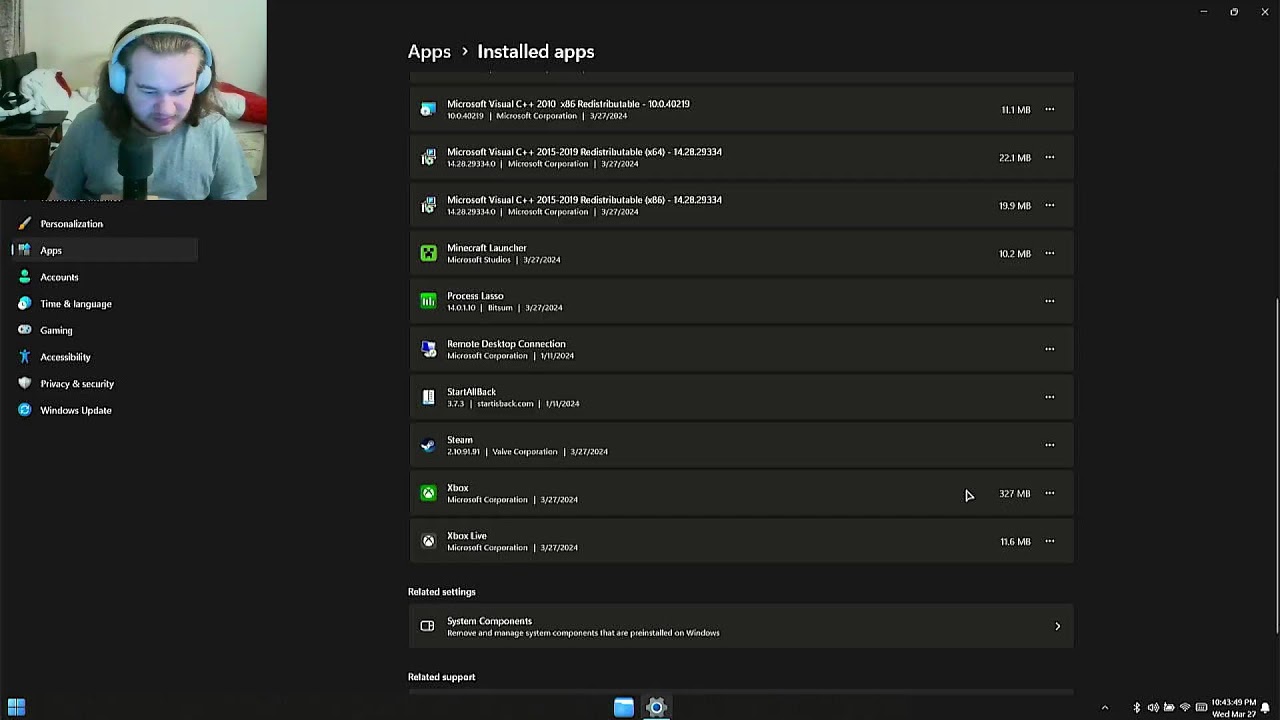
Task: Show more options for Process Lasso
Action: (1049, 301)
